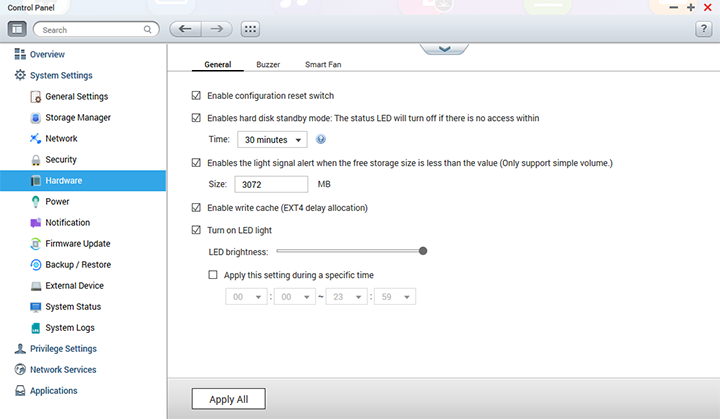
Task: Check Apply this setting during specific time
Action: 212,274
